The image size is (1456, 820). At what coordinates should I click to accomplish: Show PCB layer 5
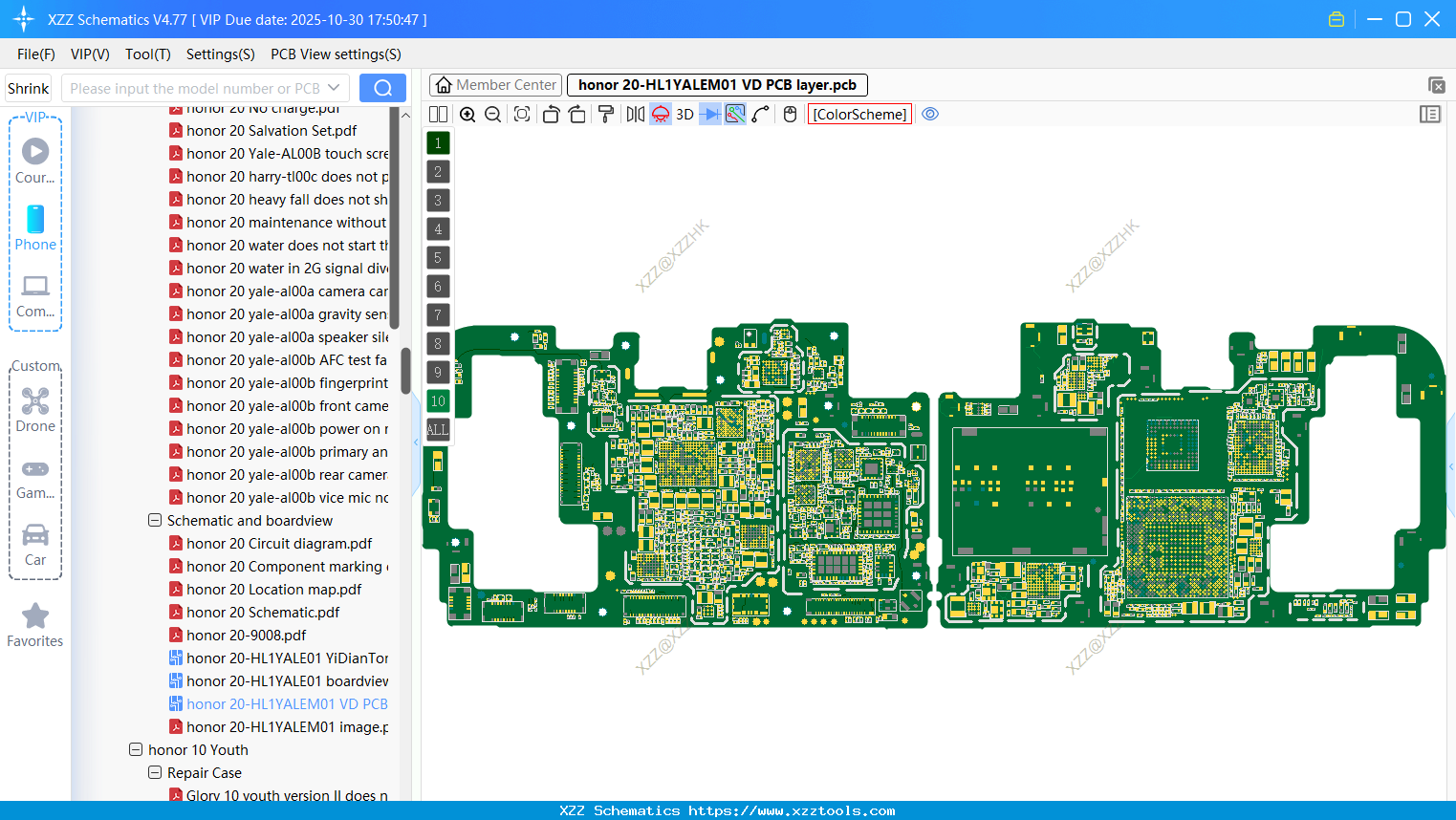point(438,258)
